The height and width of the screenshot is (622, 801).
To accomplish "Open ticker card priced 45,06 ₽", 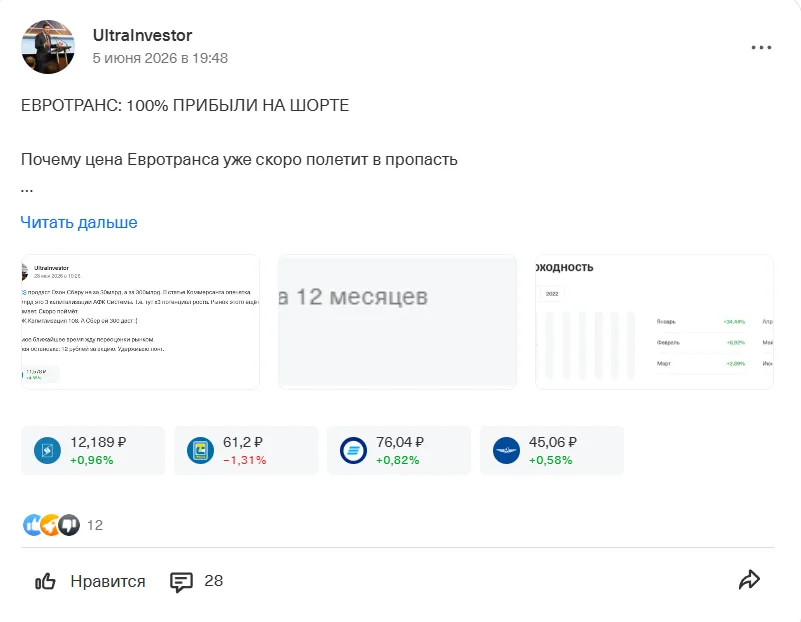I will click(x=552, y=450).
